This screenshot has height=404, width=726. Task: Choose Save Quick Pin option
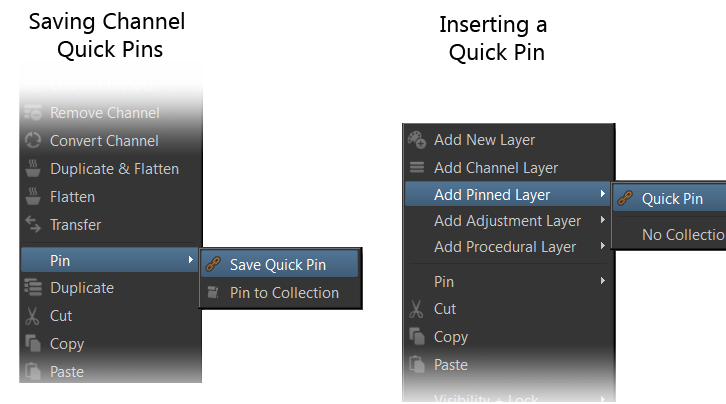tap(278, 265)
